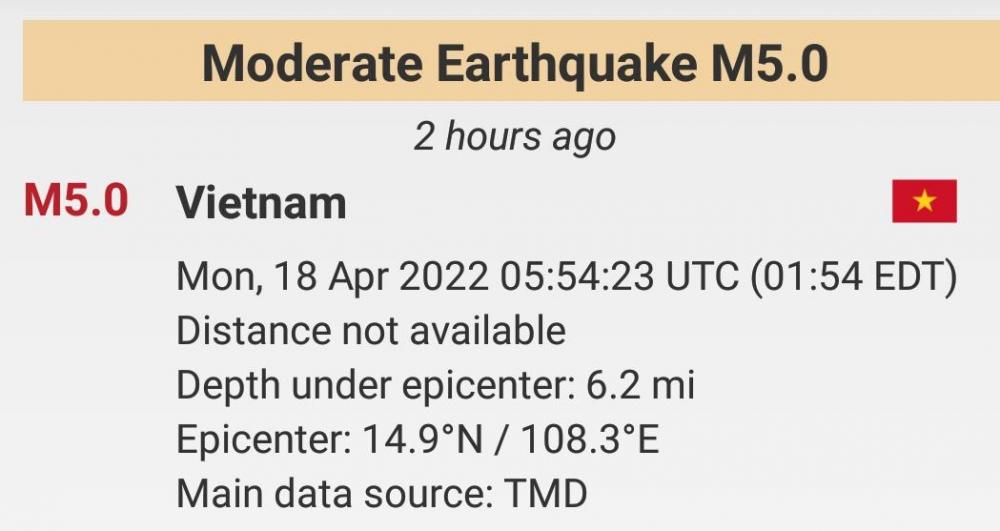Open the Moderate Earthquake M5.0 header banner

point(510,63)
